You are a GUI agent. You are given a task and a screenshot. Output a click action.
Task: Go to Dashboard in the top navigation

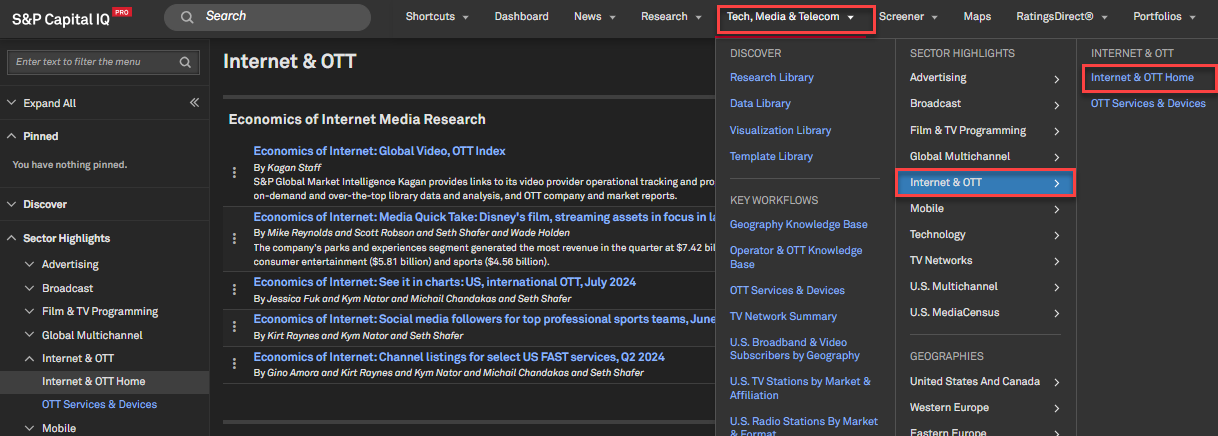521,17
